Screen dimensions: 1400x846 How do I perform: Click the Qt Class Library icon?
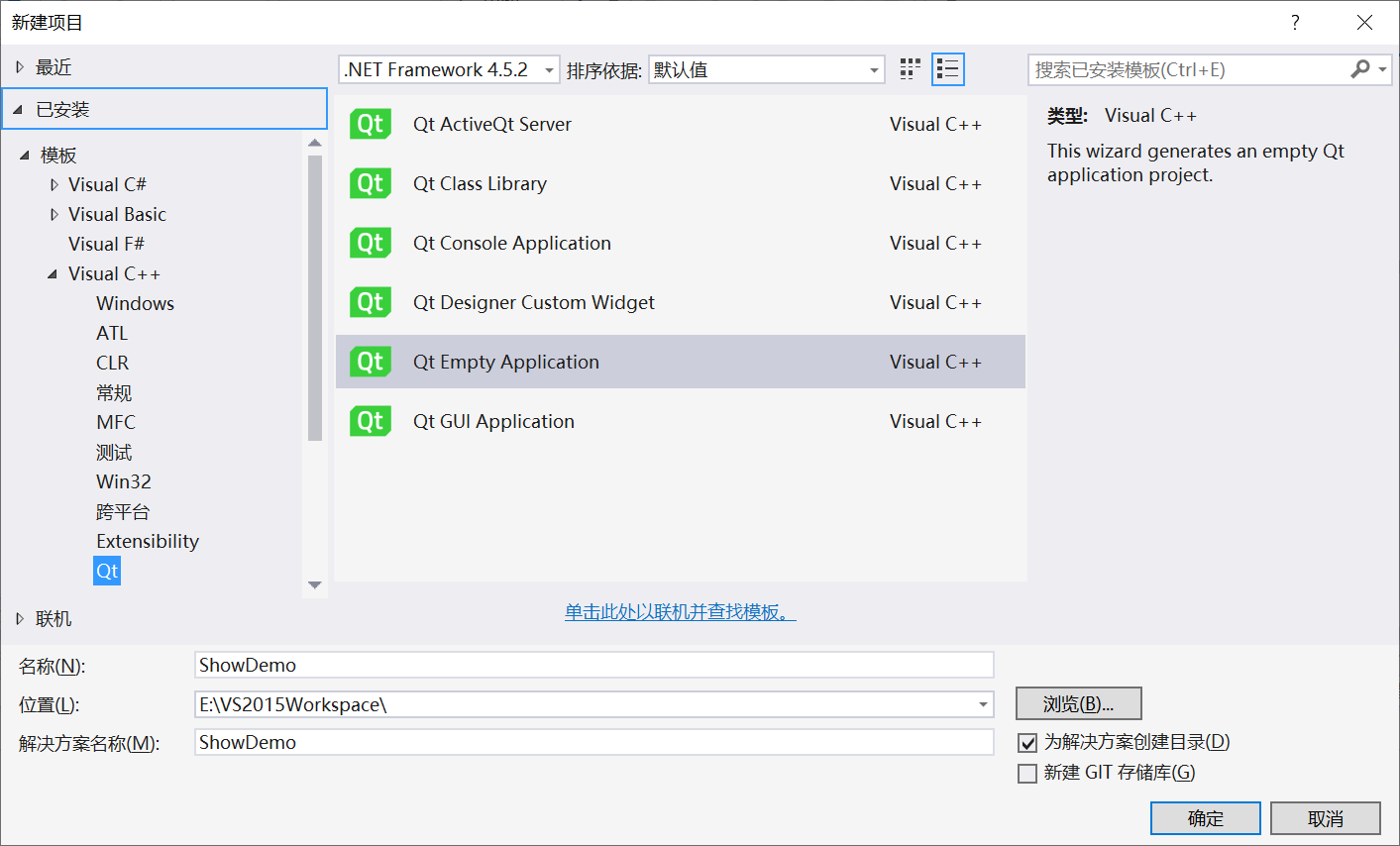(x=370, y=183)
